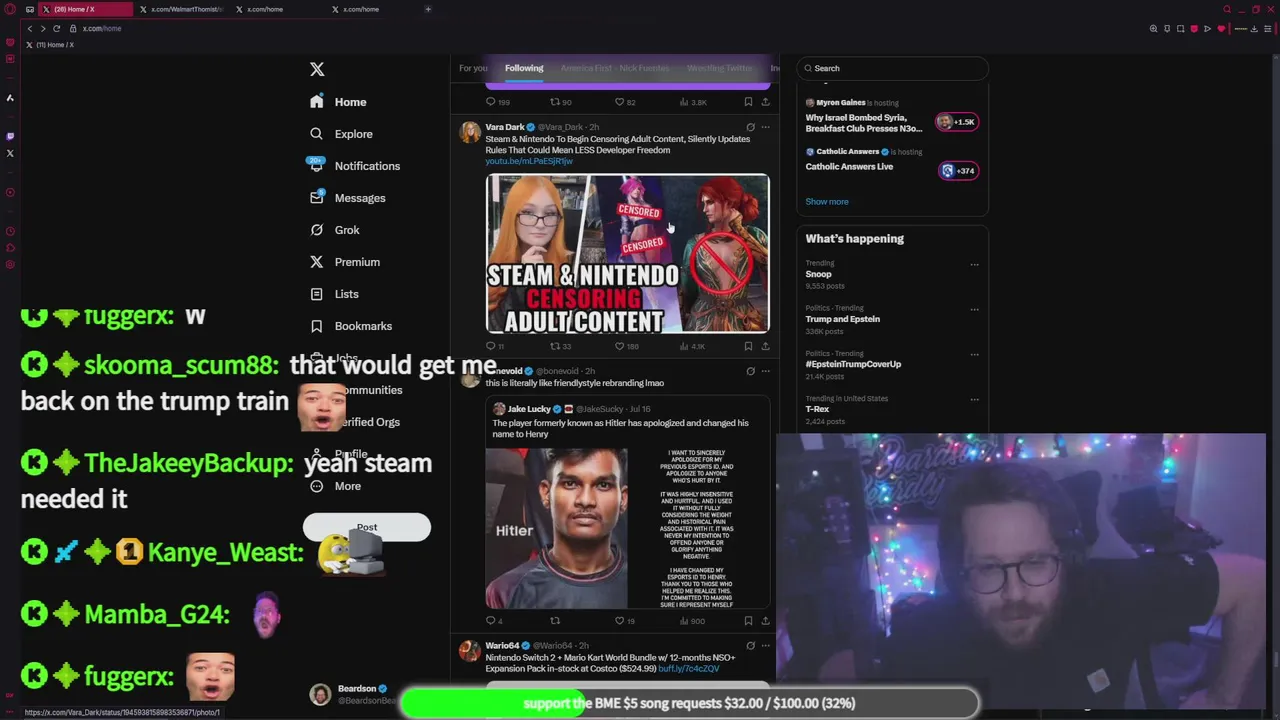Viewport: 1280px width, 720px height.
Task: Open Grok explain icon on Vara Dark post
Action: [750, 127]
